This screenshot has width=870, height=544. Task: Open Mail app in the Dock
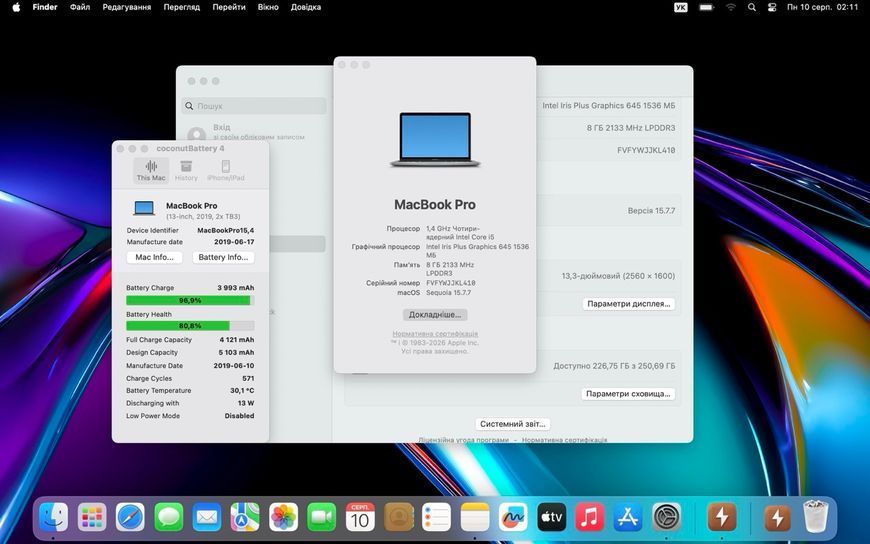point(207,517)
